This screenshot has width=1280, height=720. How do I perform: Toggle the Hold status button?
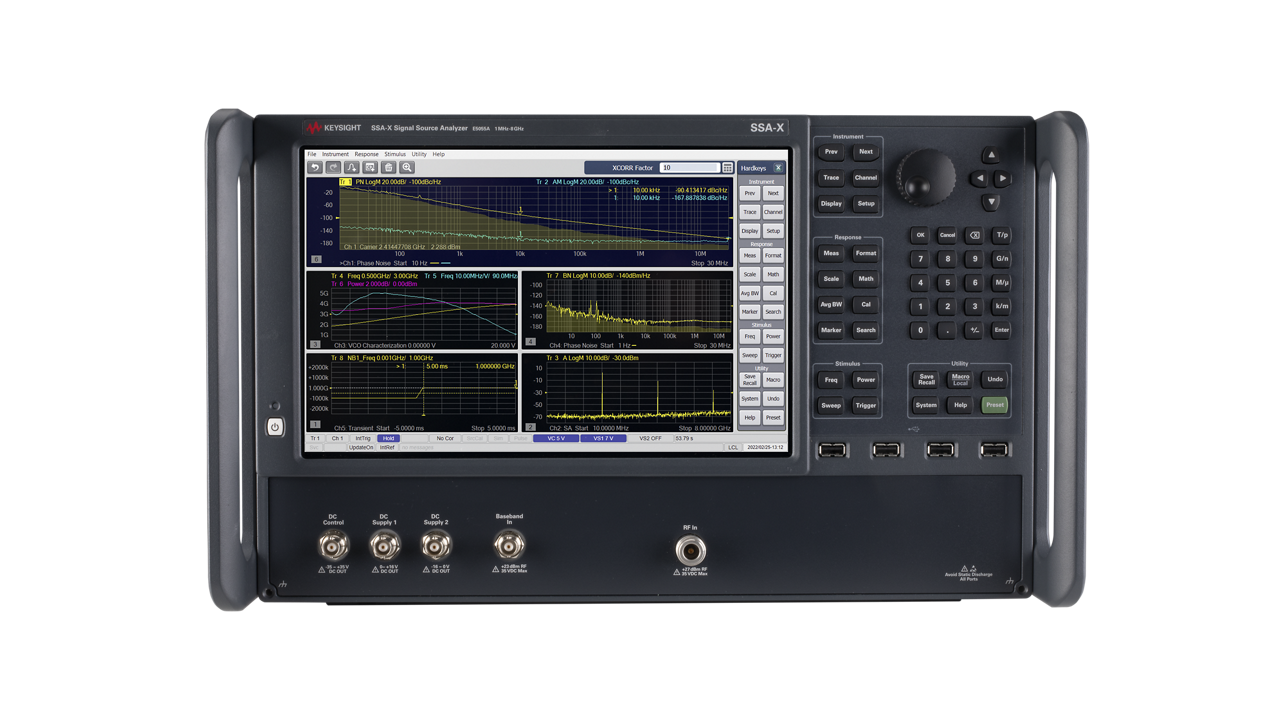coord(388,438)
